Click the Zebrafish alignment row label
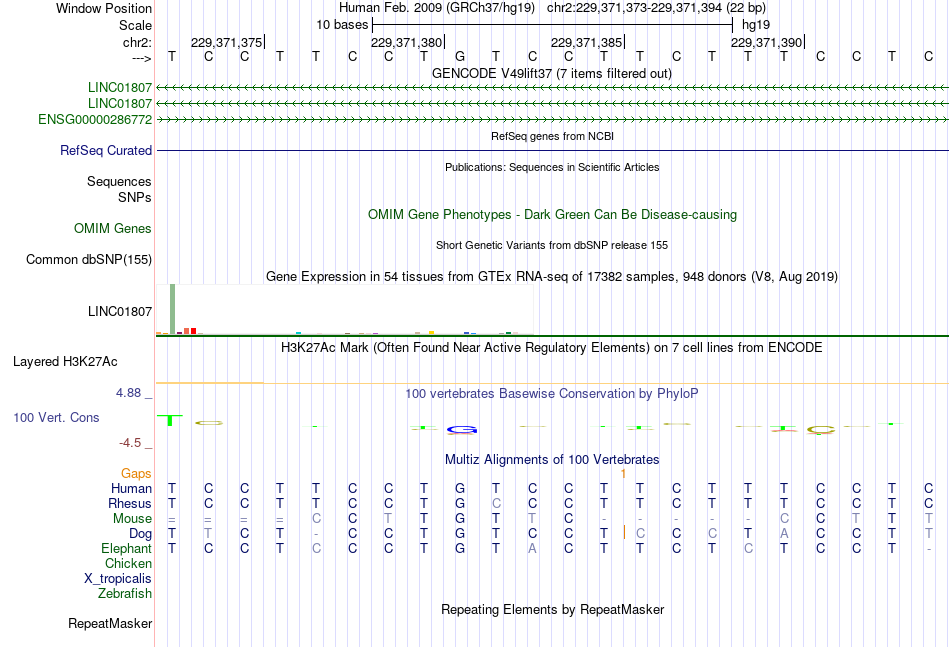Image resolution: width=950 pixels, height=647 pixels. [x=125, y=594]
